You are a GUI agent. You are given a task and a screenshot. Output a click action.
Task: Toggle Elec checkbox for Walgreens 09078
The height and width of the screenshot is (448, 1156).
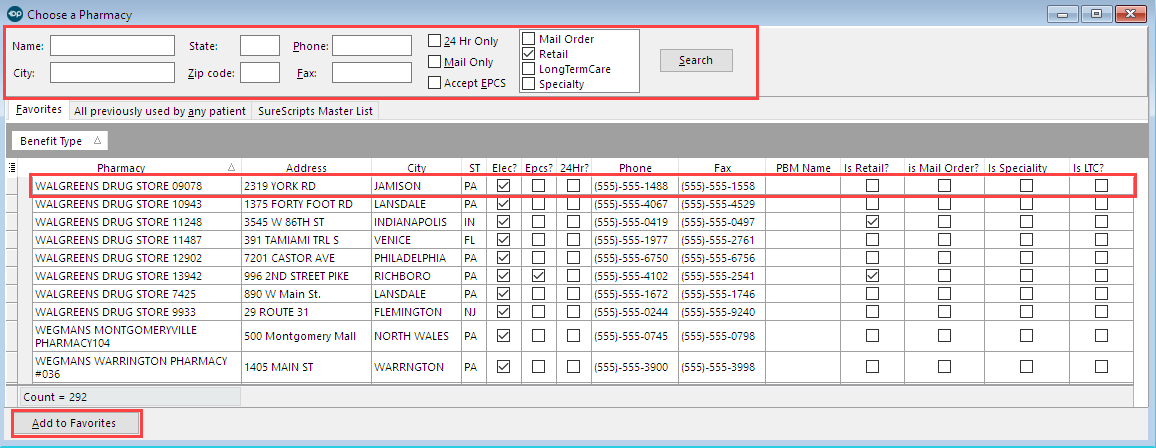(504, 186)
